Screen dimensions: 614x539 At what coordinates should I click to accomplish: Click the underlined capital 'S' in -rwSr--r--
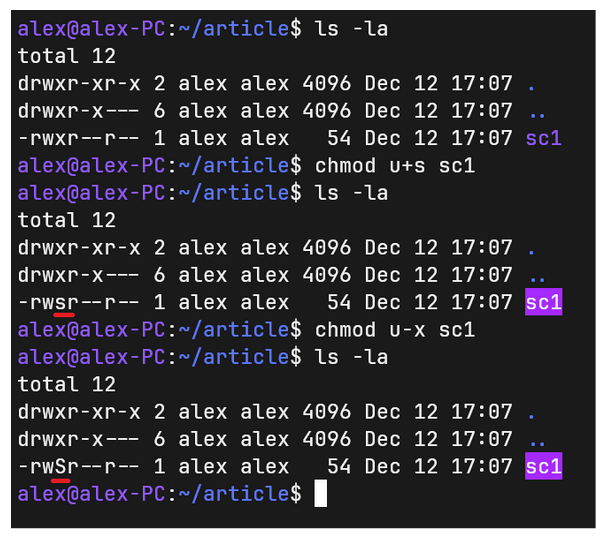click(x=60, y=466)
